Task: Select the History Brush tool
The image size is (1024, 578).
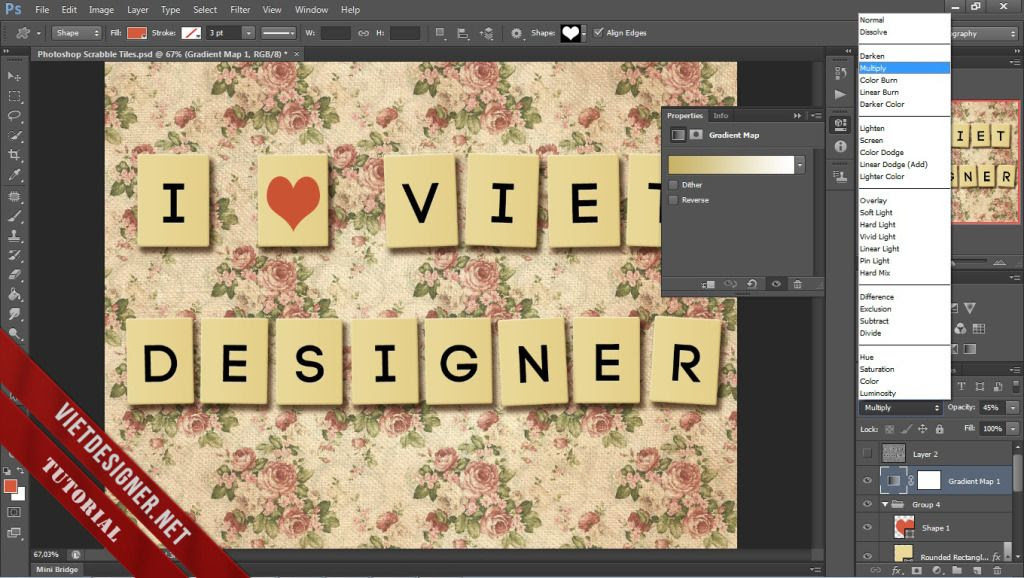Action: pos(14,255)
